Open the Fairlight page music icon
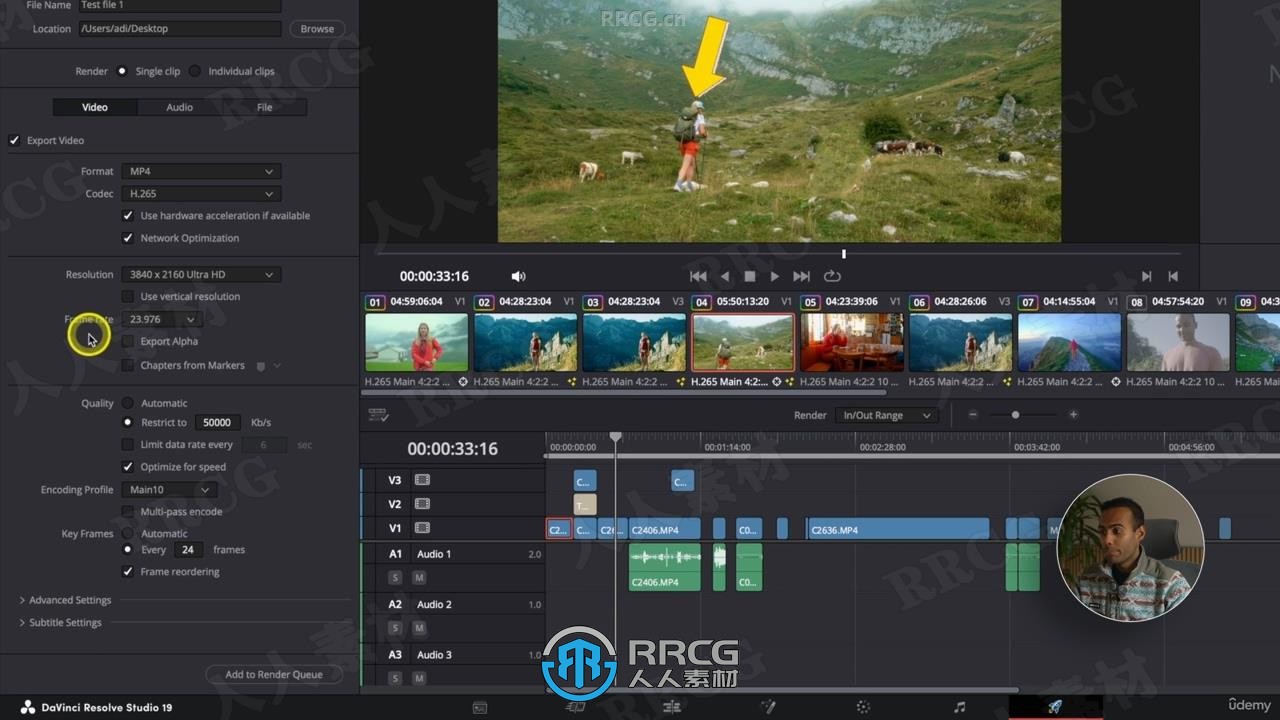The width and height of the screenshot is (1280, 720). (x=960, y=707)
